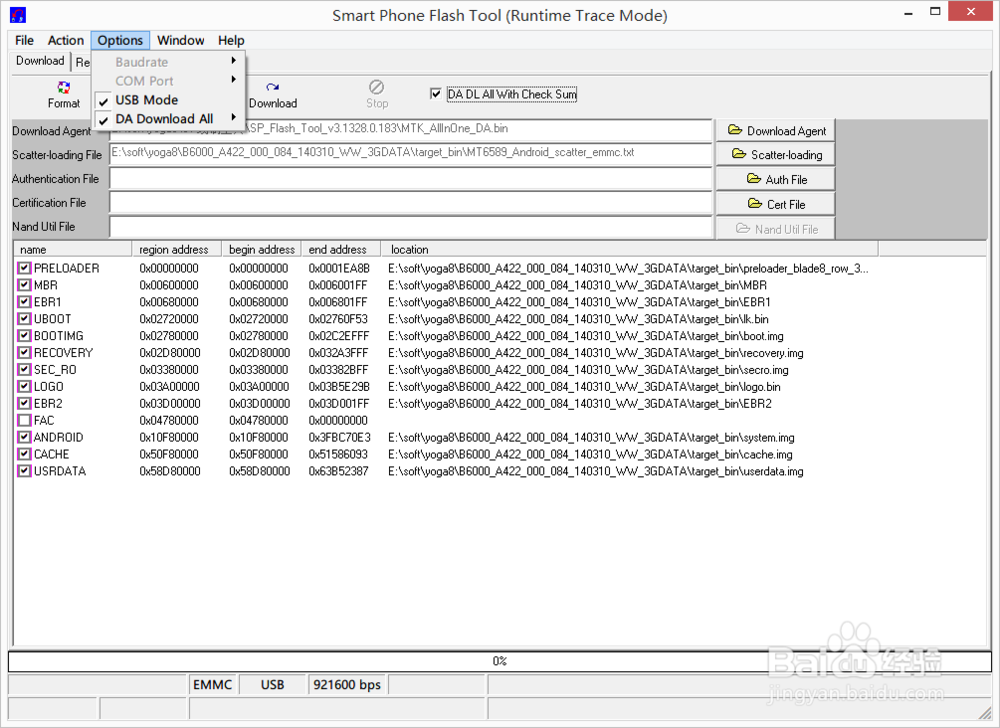Open the File menu
Viewport: 1000px width, 728px height.
click(24, 40)
